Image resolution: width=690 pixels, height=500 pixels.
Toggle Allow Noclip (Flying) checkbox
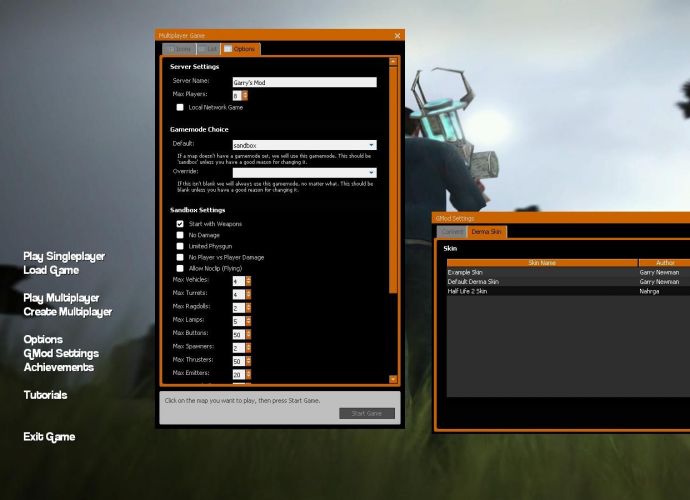tap(180, 268)
